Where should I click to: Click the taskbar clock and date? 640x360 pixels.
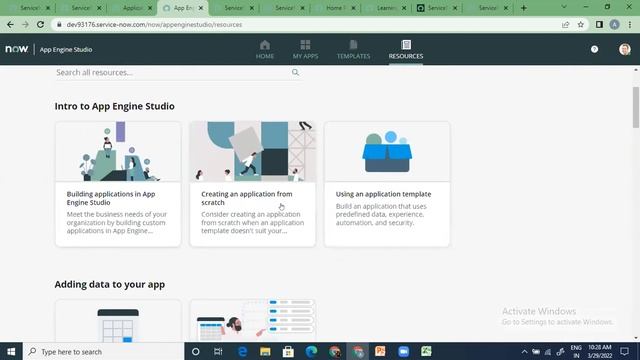(600, 351)
